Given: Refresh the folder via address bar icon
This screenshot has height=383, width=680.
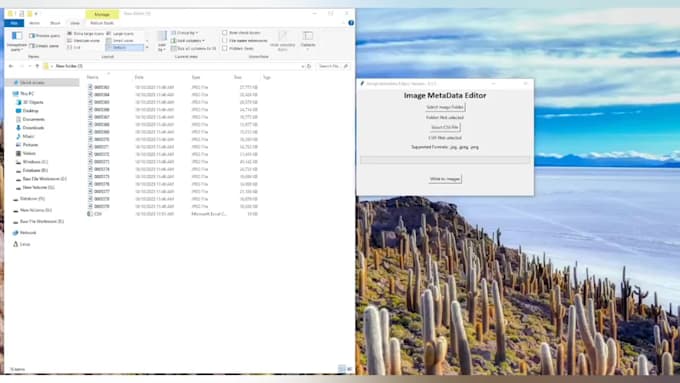Looking at the screenshot, I should point(309,66).
